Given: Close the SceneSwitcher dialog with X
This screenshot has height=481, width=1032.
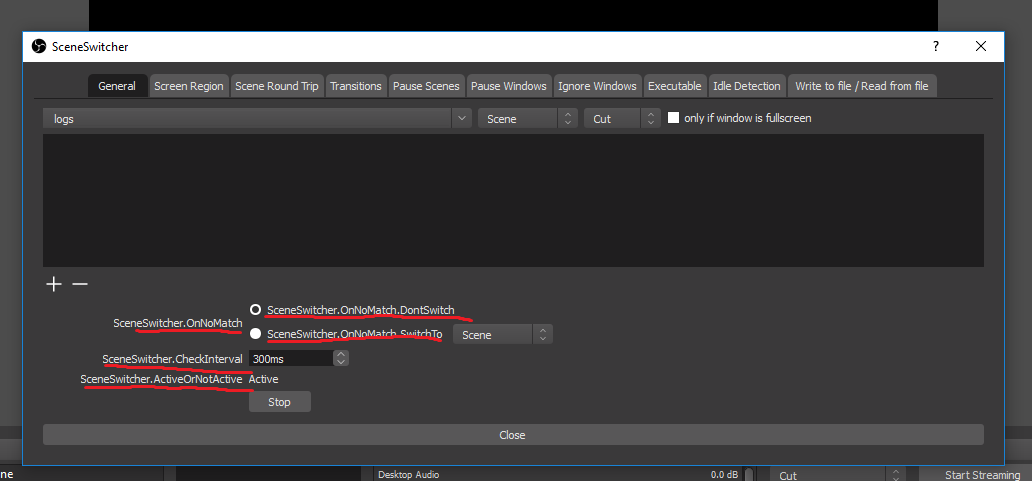Looking at the screenshot, I should point(981,46).
